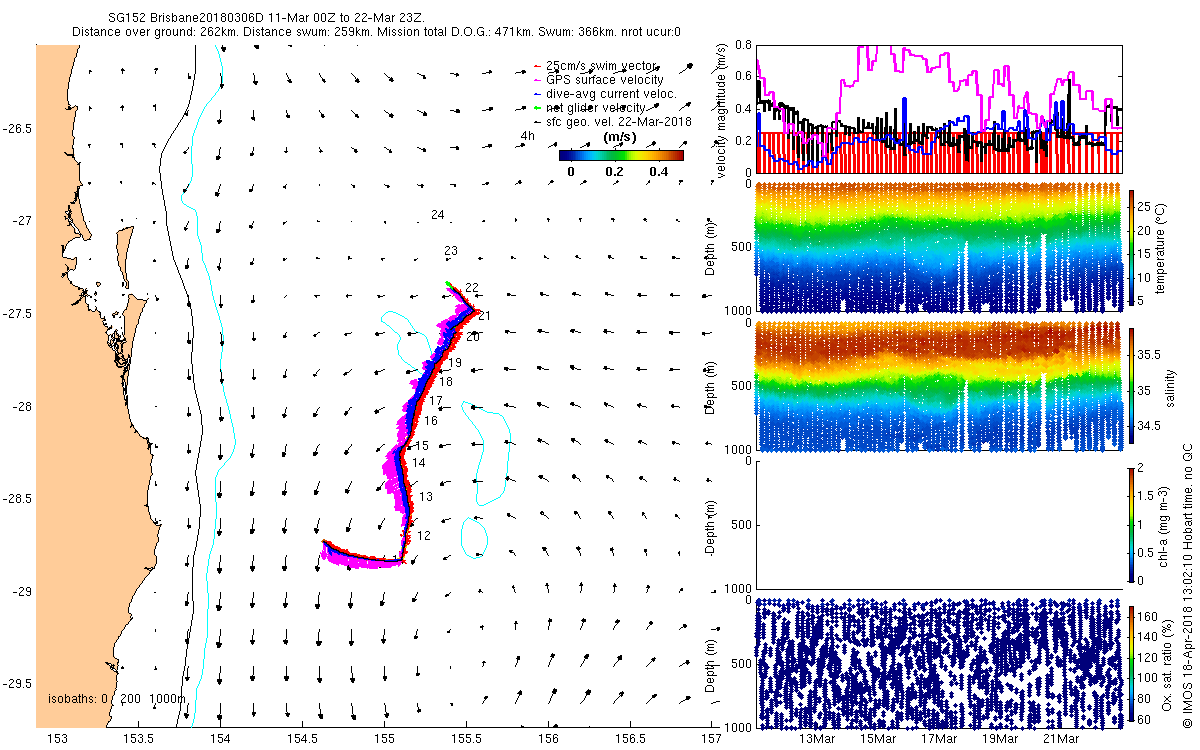Click the 'isobaths: 0 200 1000m' label
1200x750 pixels.
click(x=117, y=698)
